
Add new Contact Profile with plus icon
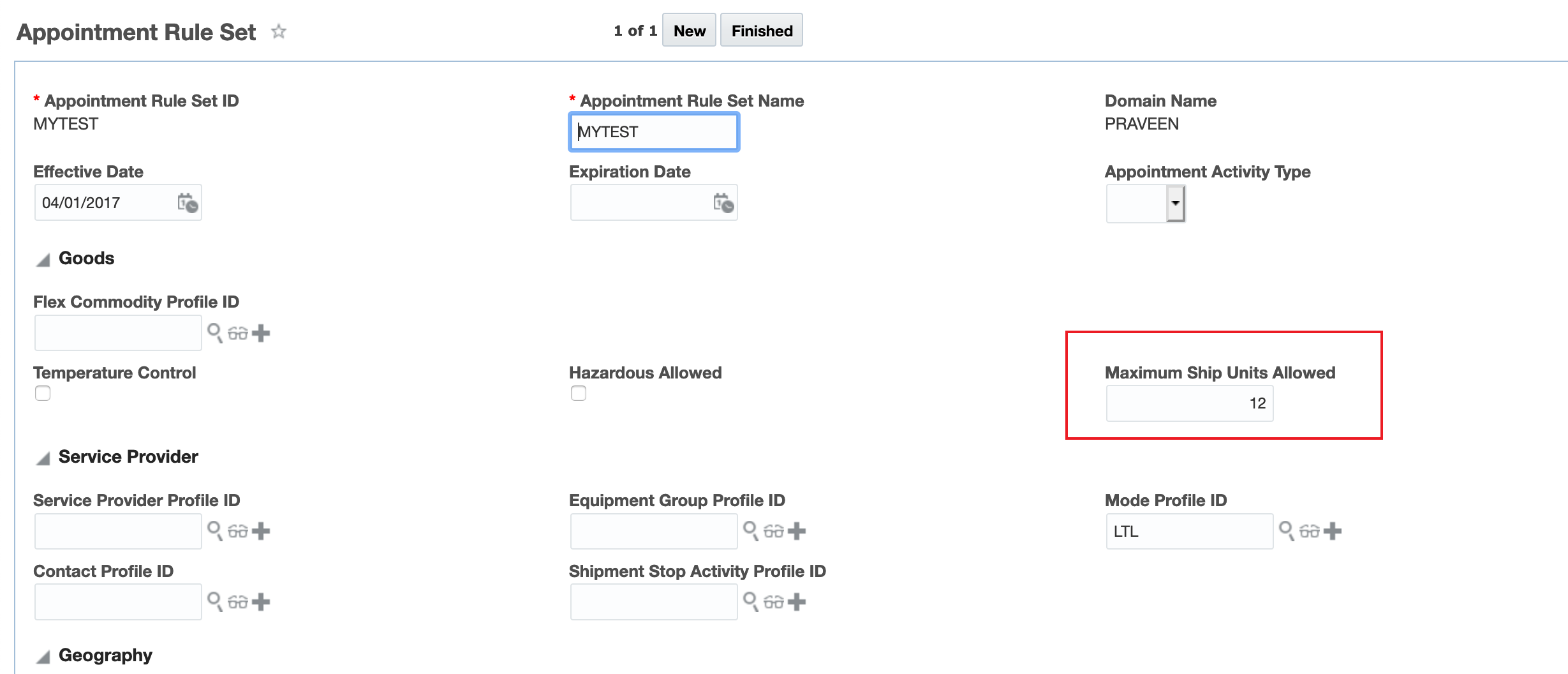click(261, 602)
